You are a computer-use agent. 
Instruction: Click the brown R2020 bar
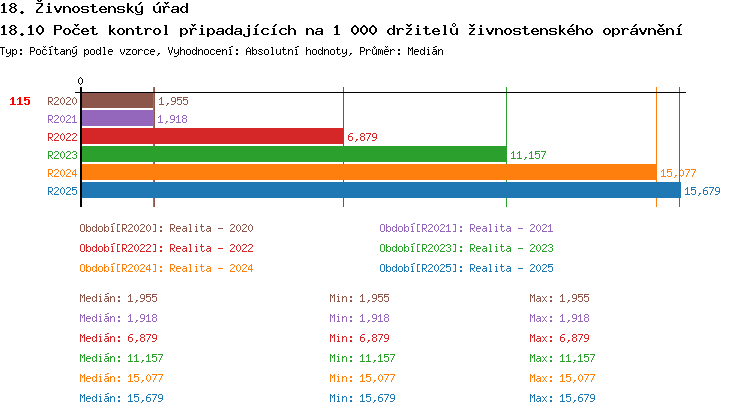[117, 101]
